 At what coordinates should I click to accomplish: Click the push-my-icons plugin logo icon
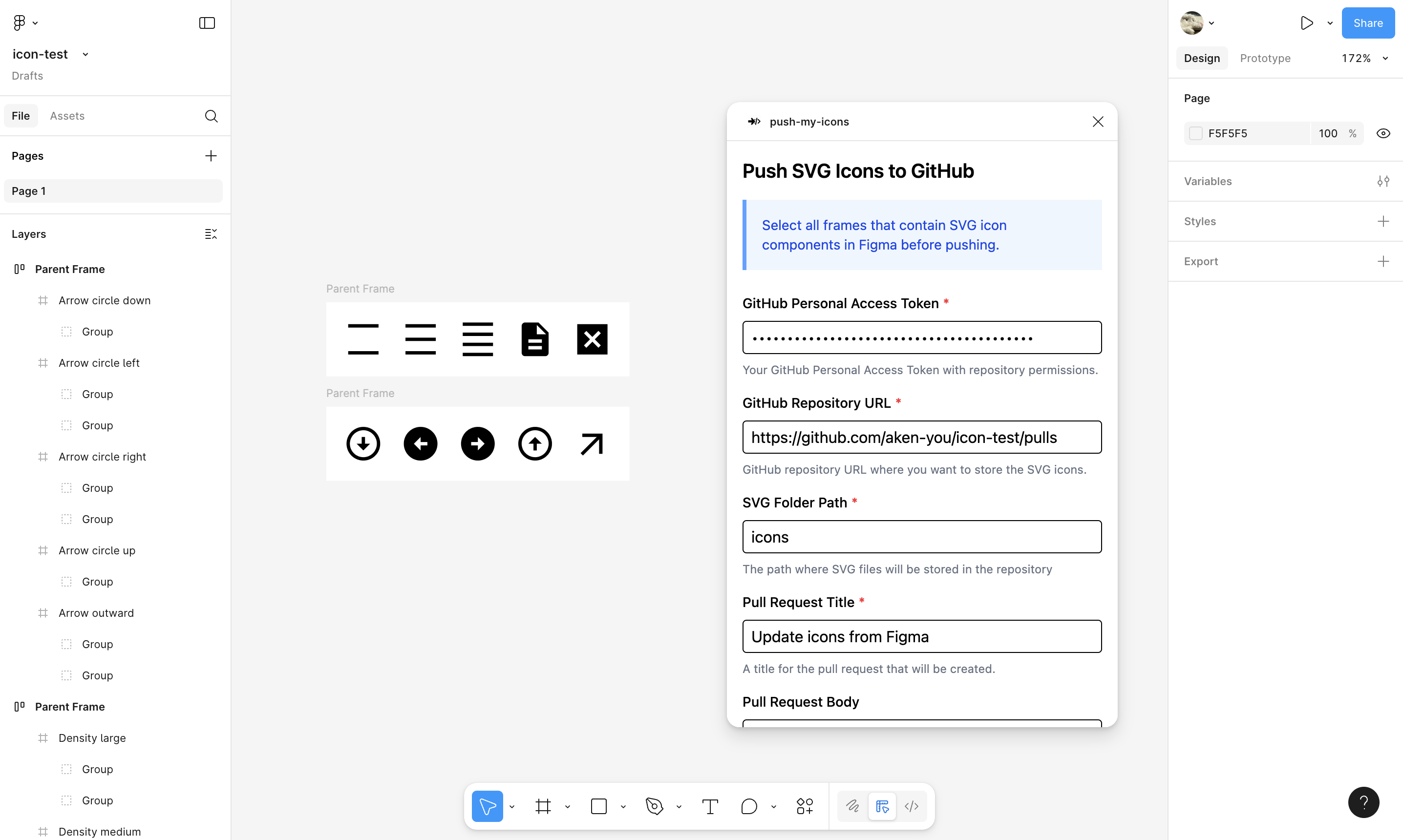pos(754,121)
